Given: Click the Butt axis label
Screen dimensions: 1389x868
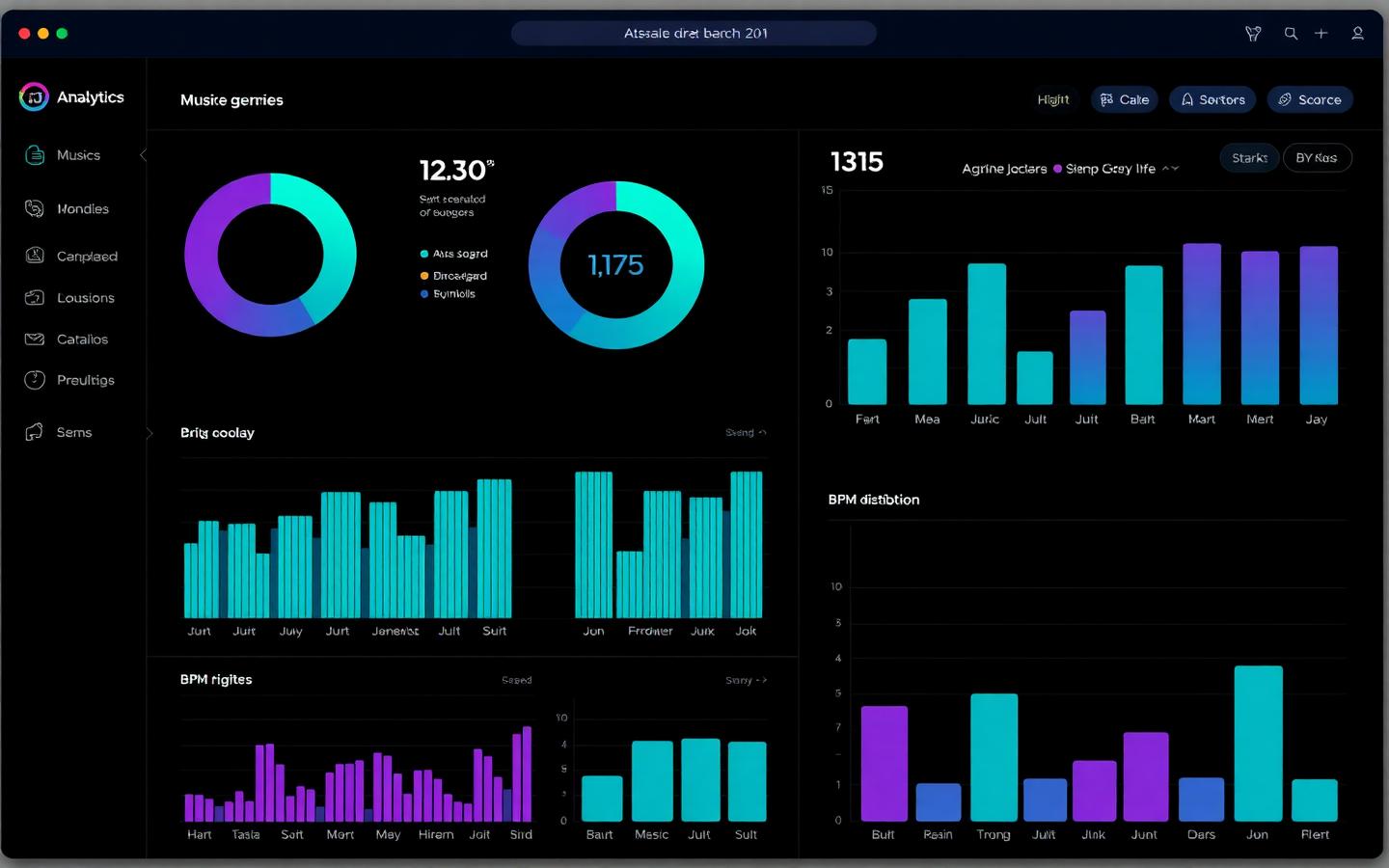Looking at the screenshot, I should coord(883,835).
